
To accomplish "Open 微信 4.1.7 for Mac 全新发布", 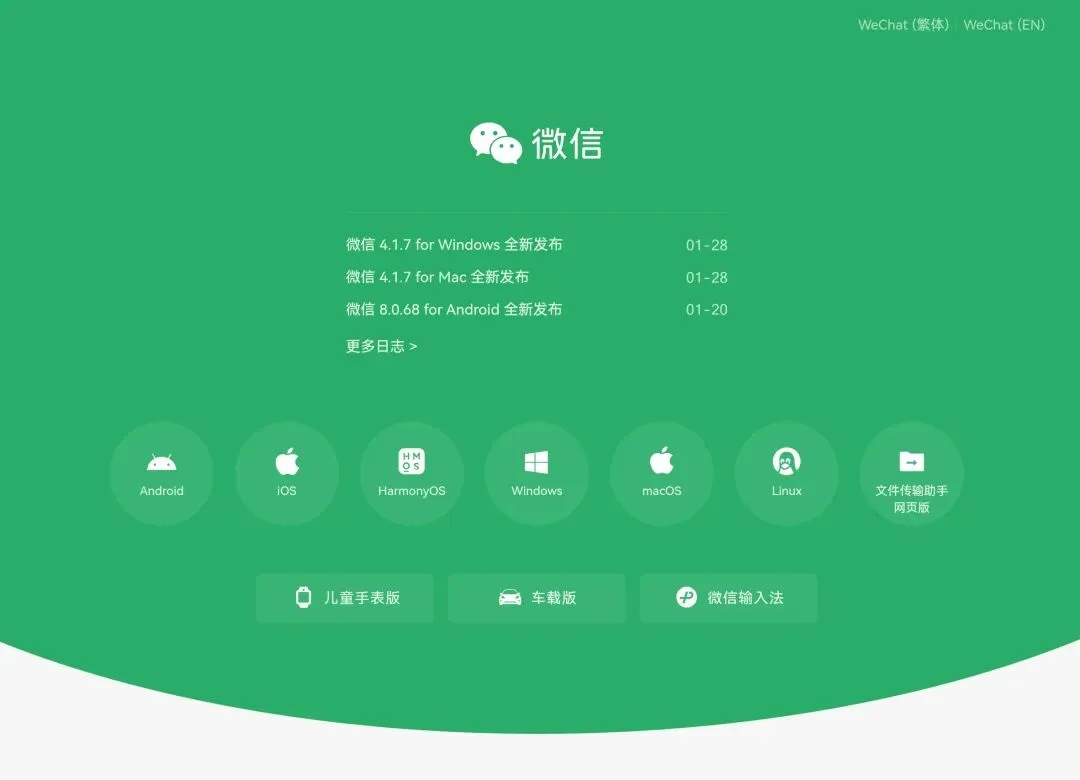I will (x=437, y=277).
